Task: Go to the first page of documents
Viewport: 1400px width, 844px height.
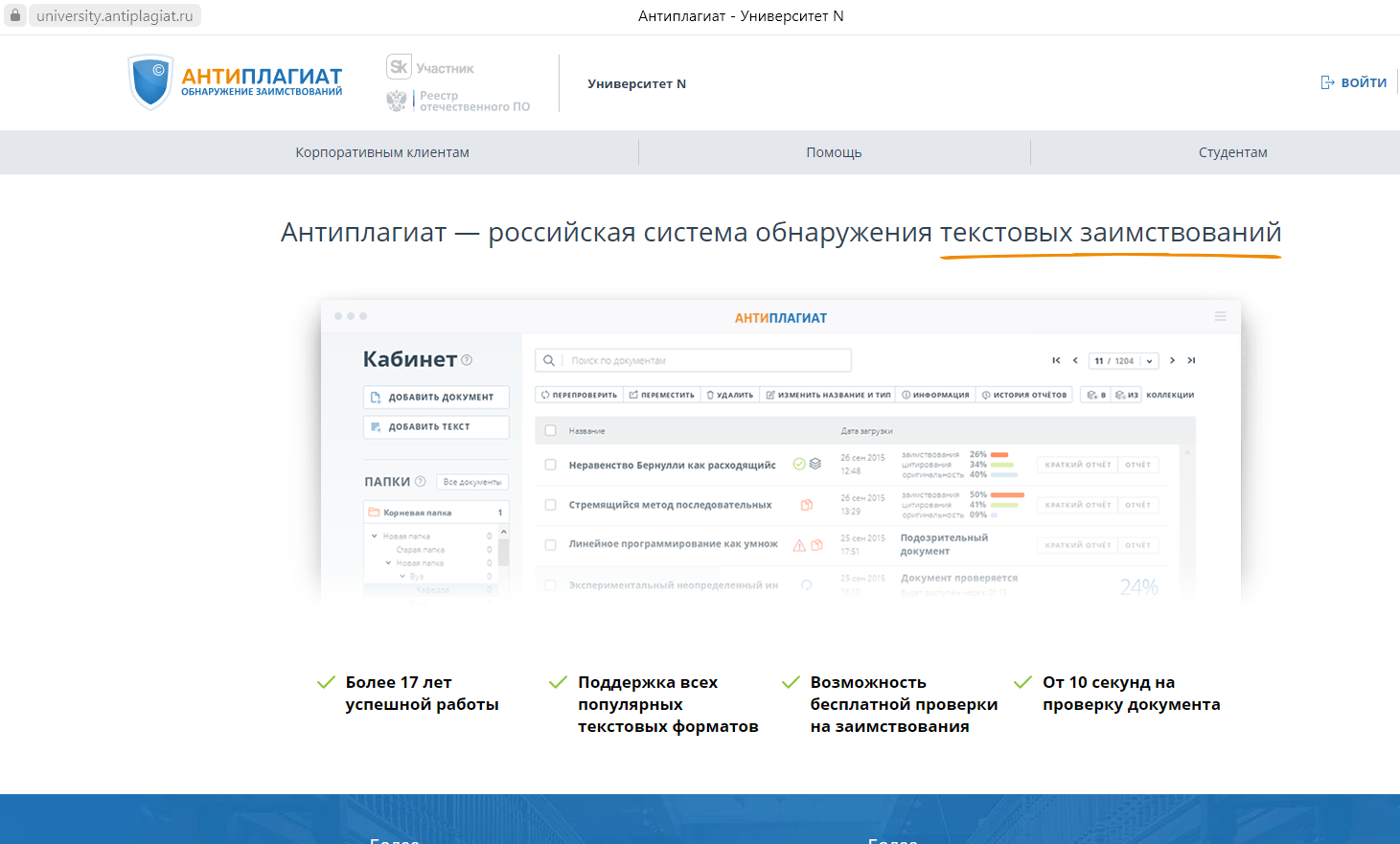Action: click(1056, 360)
